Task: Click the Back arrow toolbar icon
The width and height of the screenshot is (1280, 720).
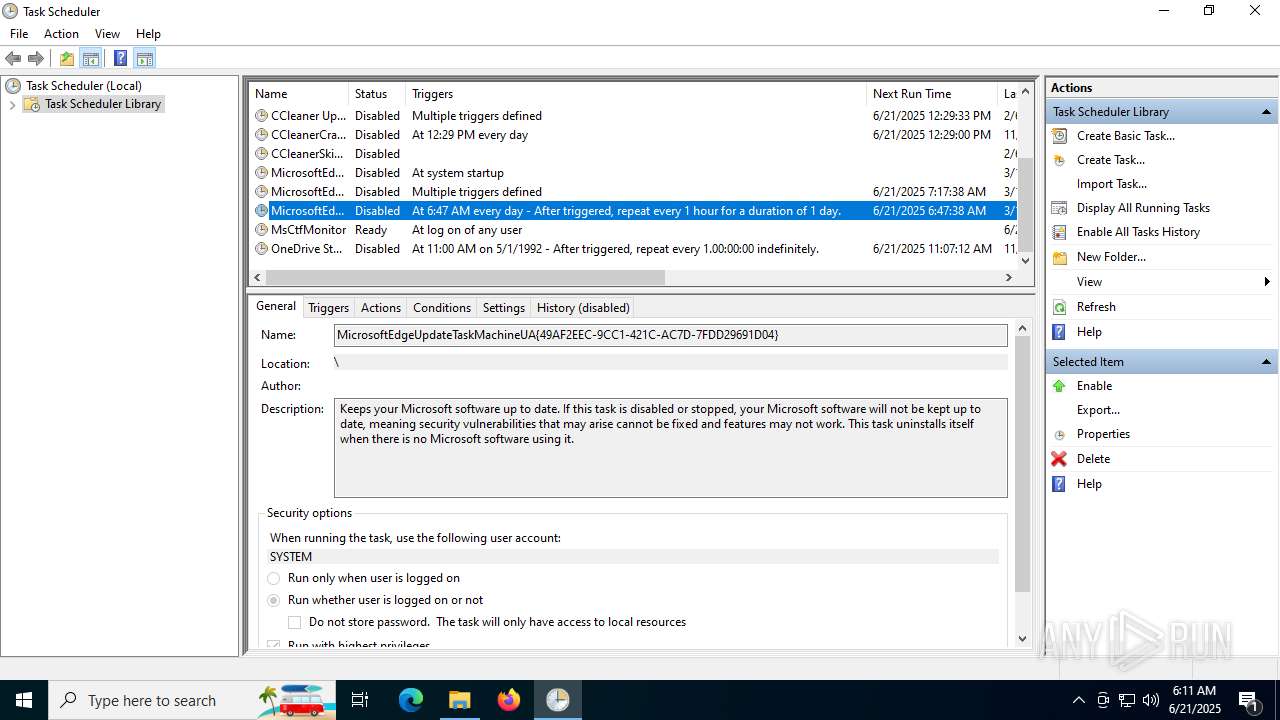Action: (13, 58)
